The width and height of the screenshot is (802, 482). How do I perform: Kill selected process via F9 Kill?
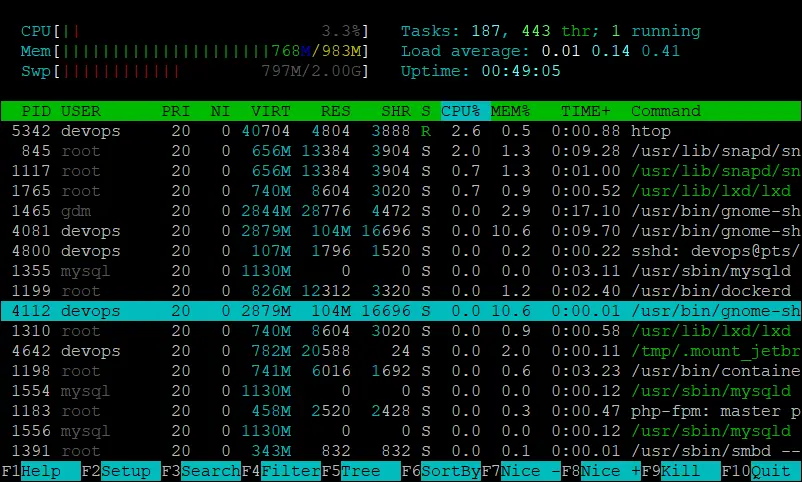tap(681, 471)
